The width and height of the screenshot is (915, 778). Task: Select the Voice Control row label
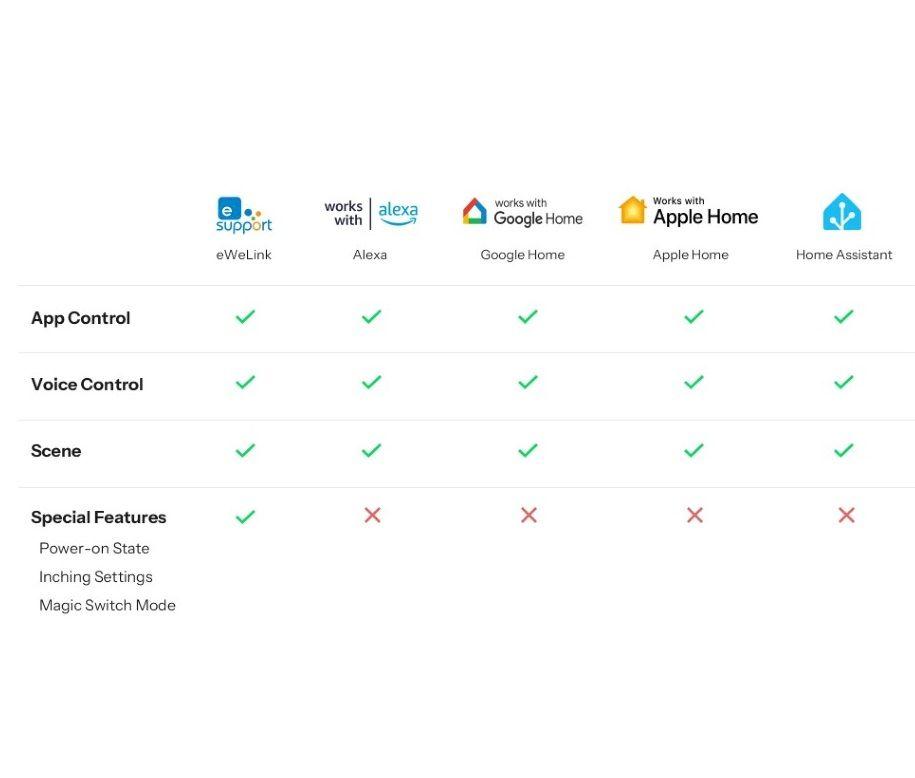tap(87, 384)
